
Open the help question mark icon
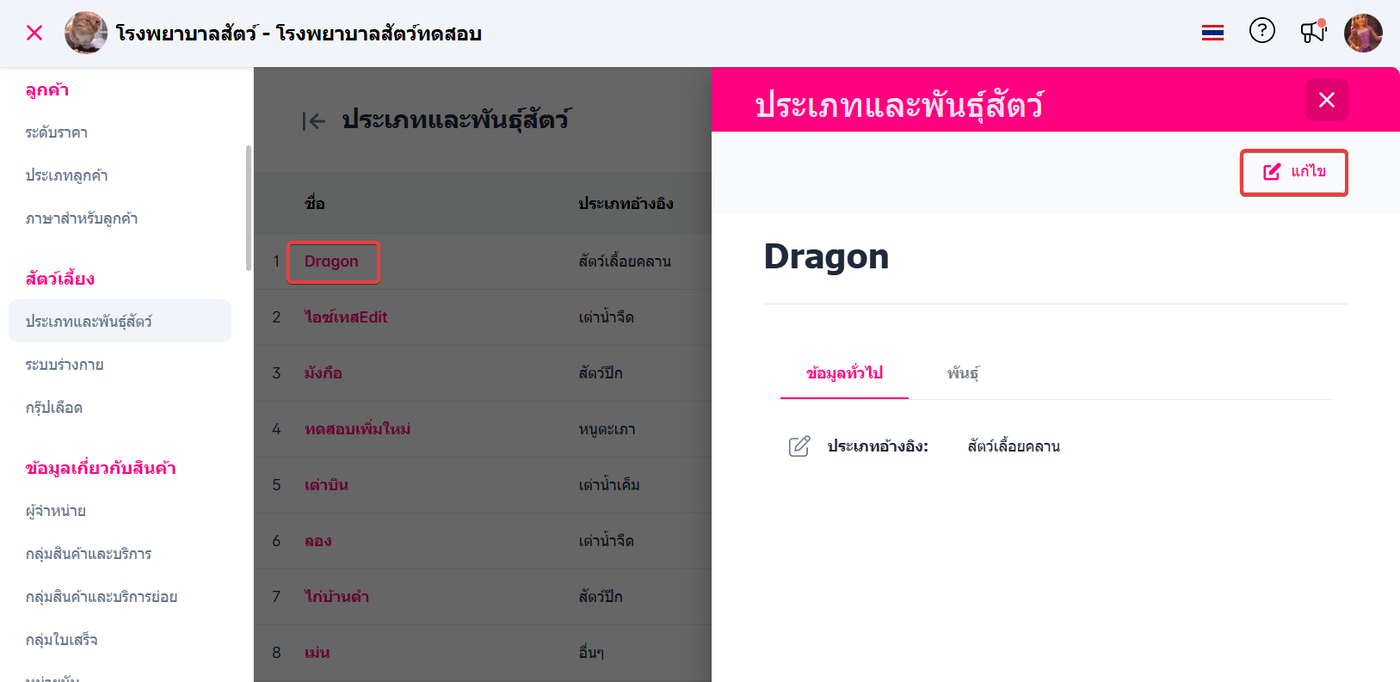coord(1262,31)
